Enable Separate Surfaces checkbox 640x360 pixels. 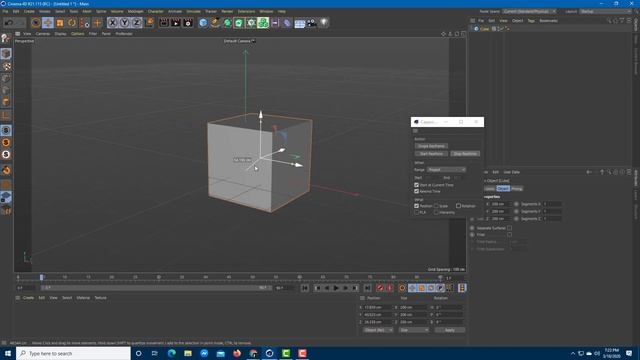click(x=509, y=228)
